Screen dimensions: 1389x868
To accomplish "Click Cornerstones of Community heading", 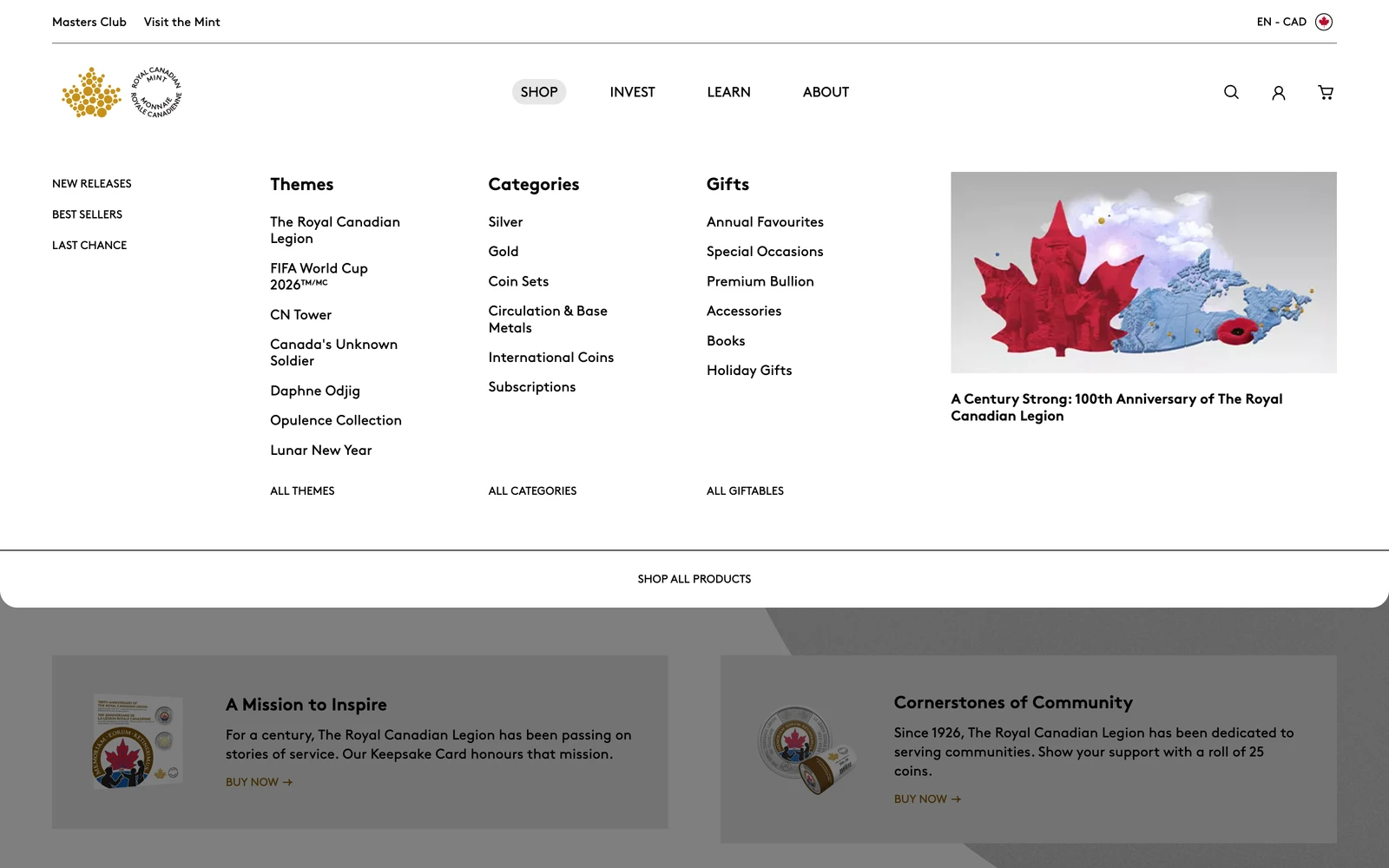I will [1013, 702].
